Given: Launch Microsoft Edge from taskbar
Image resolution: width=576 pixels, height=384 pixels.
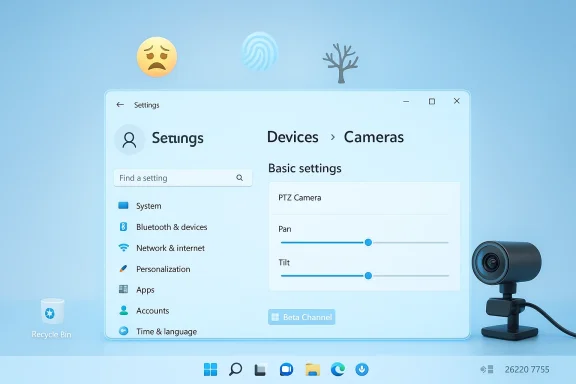Looking at the screenshot, I should click(x=338, y=369).
